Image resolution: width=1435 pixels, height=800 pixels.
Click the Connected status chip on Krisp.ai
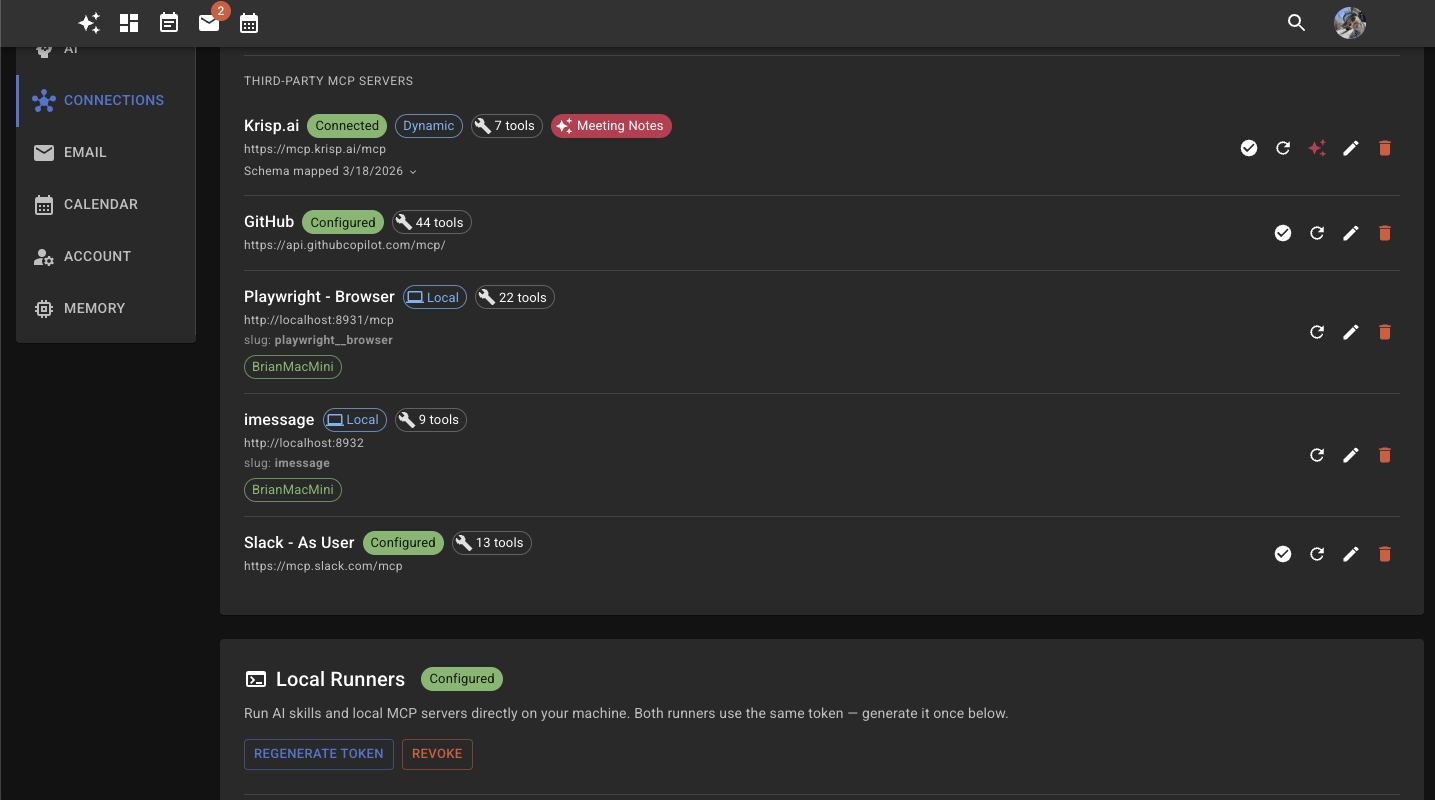click(347, 126)
